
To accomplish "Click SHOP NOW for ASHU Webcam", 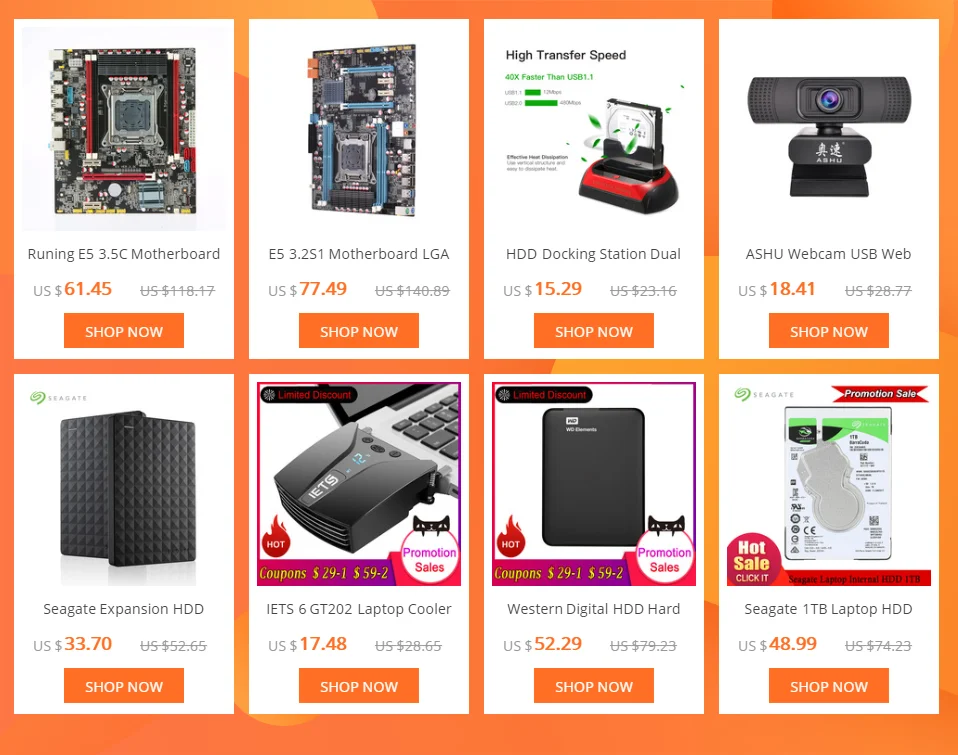I will 828,330.
